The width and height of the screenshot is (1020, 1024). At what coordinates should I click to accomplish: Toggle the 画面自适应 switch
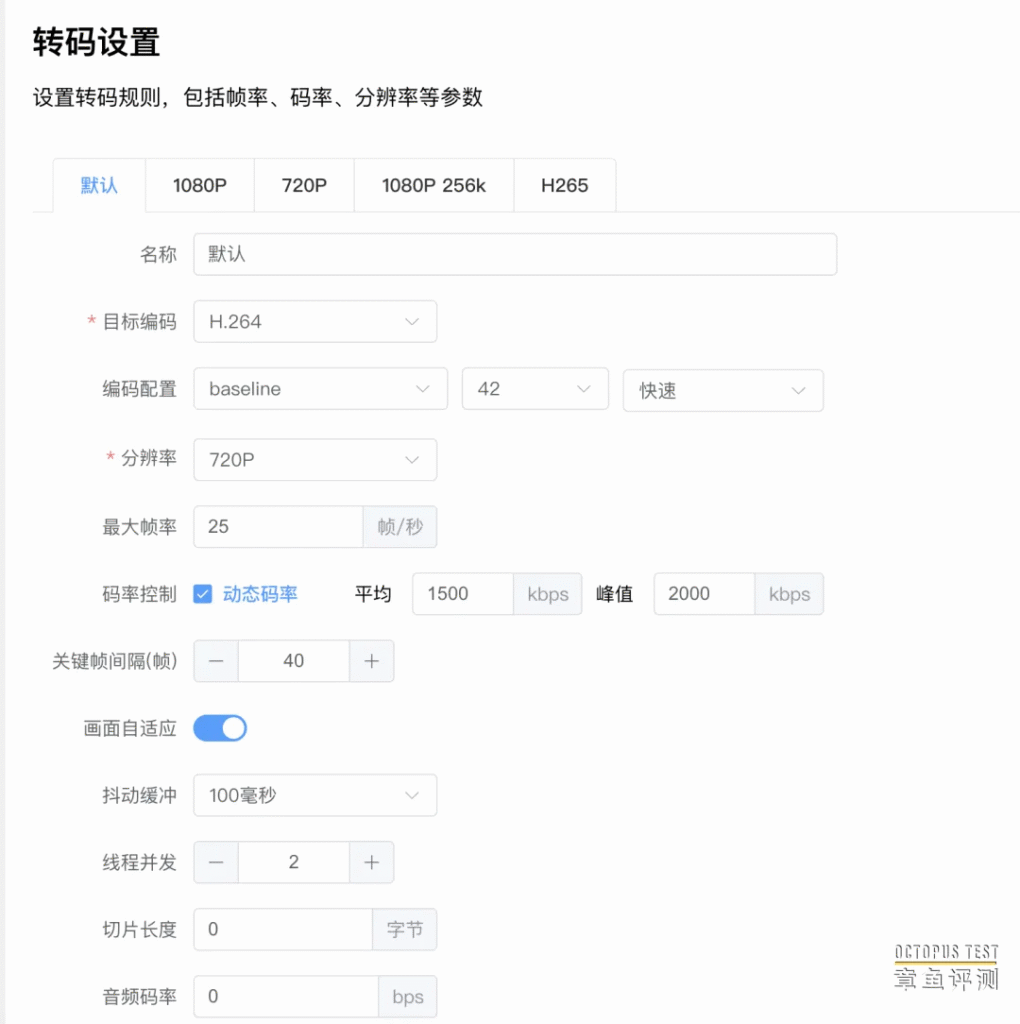tap(220, 728)
